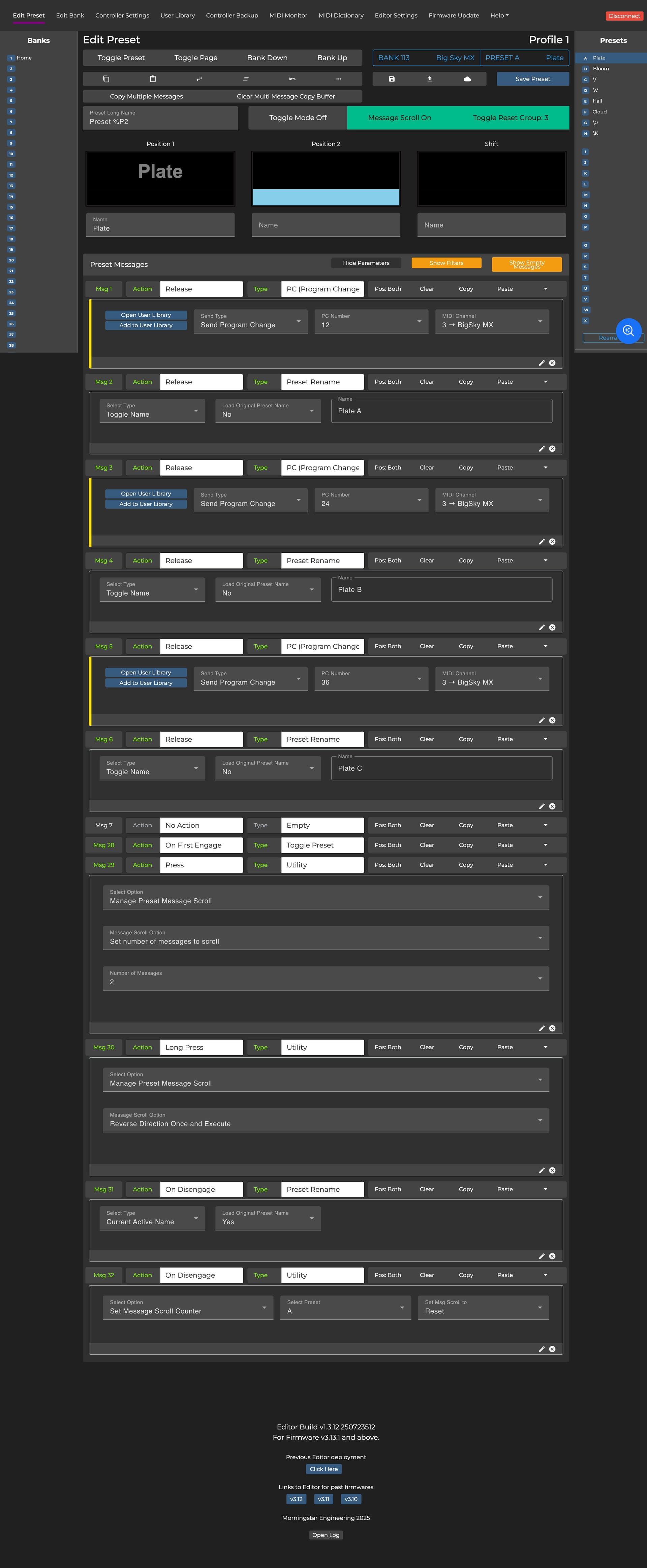Viewport: 647px width, 1568px height.
Task: Open the MIDI Monitor tab
Action: tap(288, 15)
